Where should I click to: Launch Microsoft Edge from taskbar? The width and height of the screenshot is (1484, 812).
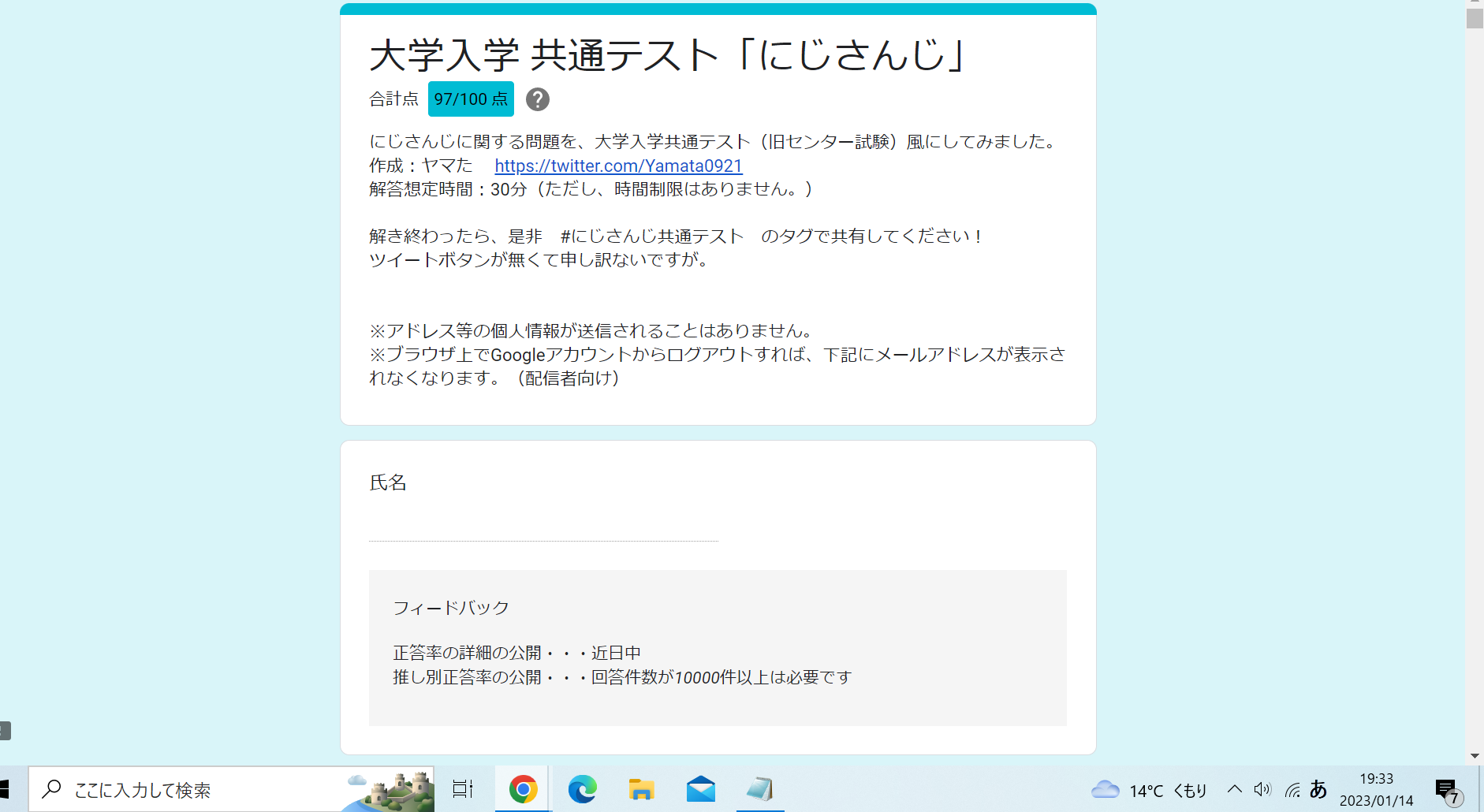(582, 789)
